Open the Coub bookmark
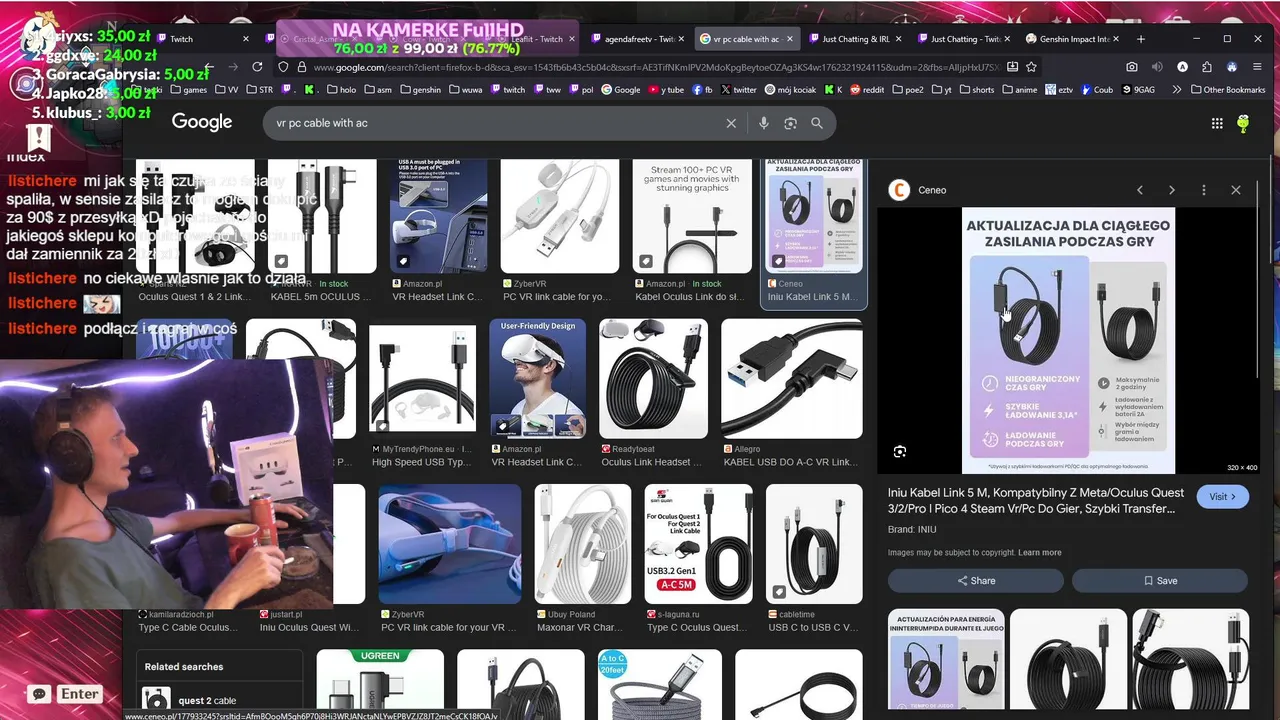 [1095, 89]
